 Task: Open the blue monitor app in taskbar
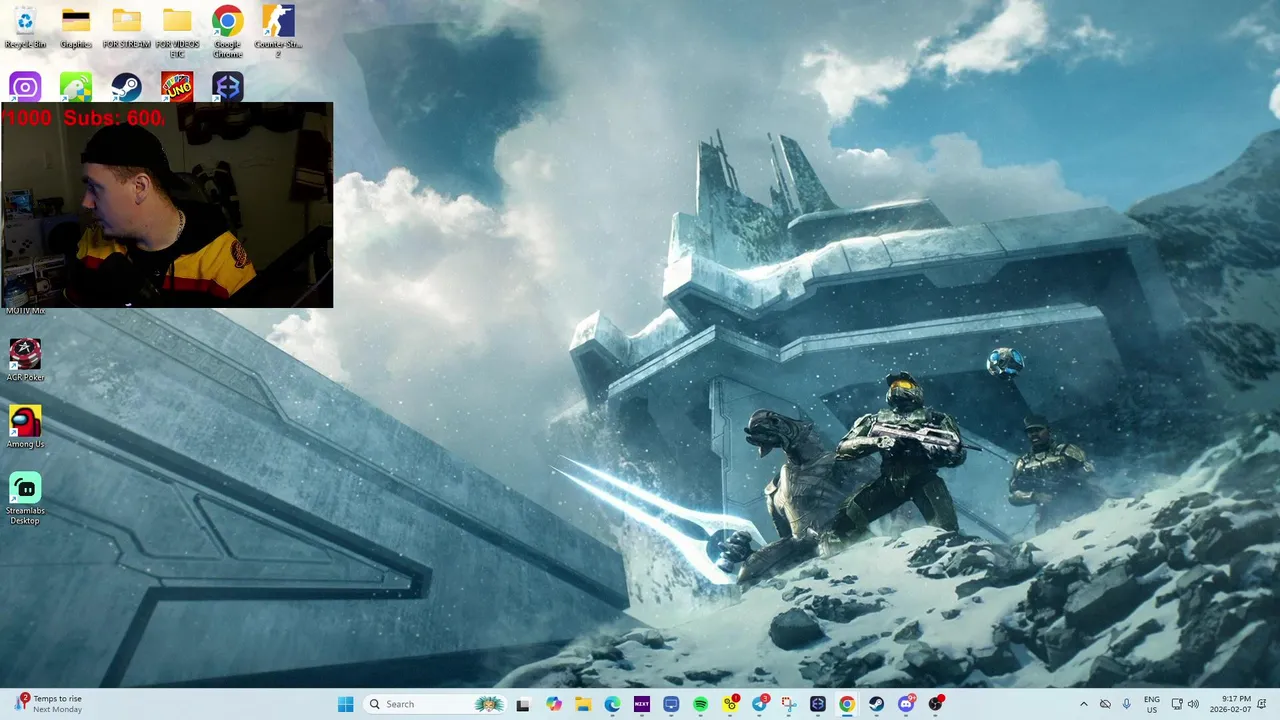coord(671,704)
